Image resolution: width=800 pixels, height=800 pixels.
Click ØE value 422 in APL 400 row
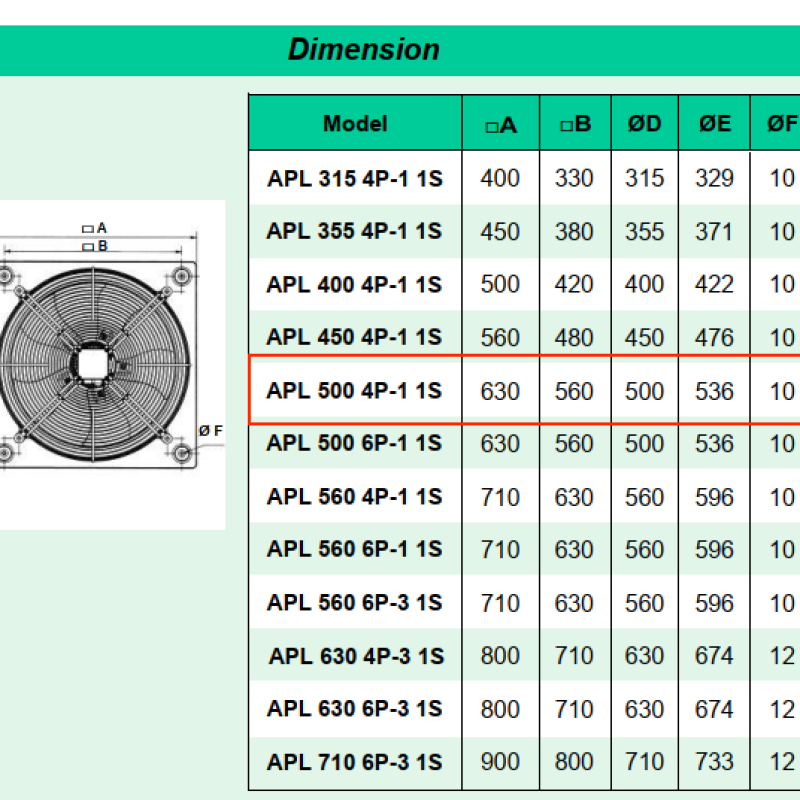point(714,285)
